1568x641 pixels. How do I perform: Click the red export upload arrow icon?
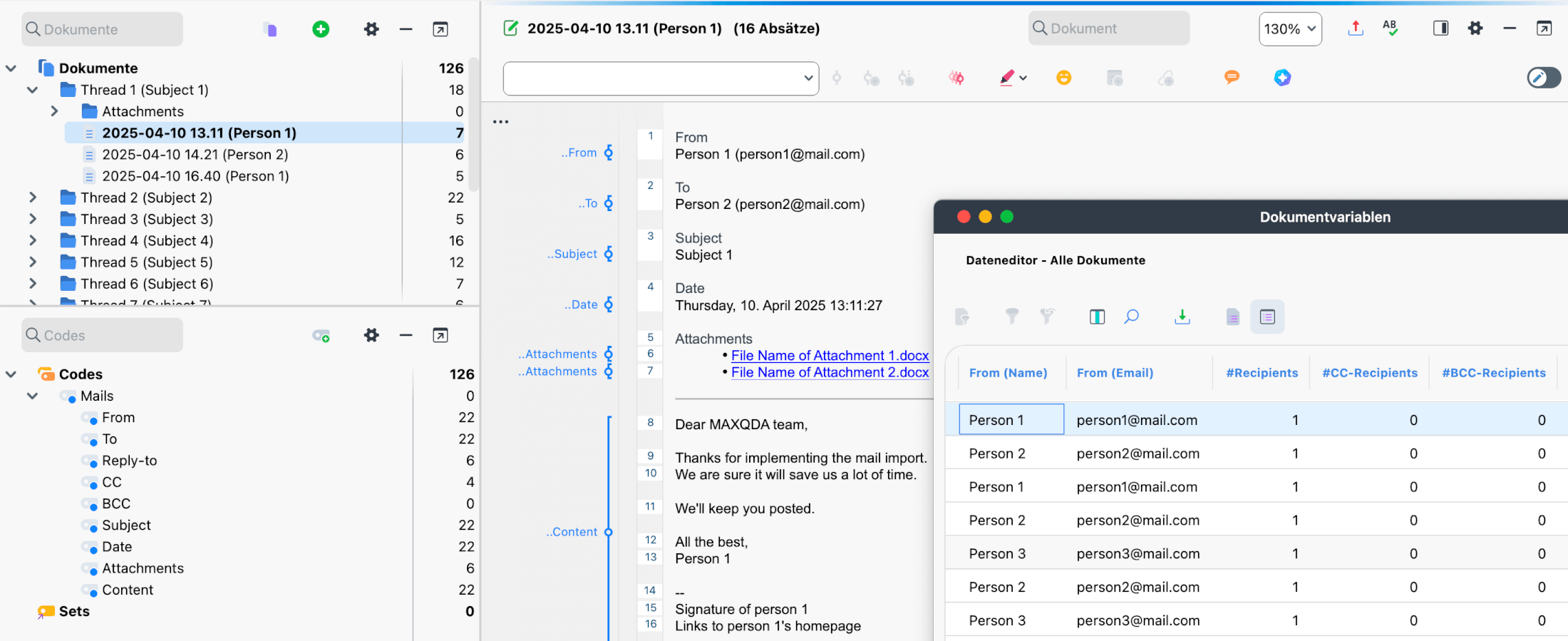(x=1356, y=29)
